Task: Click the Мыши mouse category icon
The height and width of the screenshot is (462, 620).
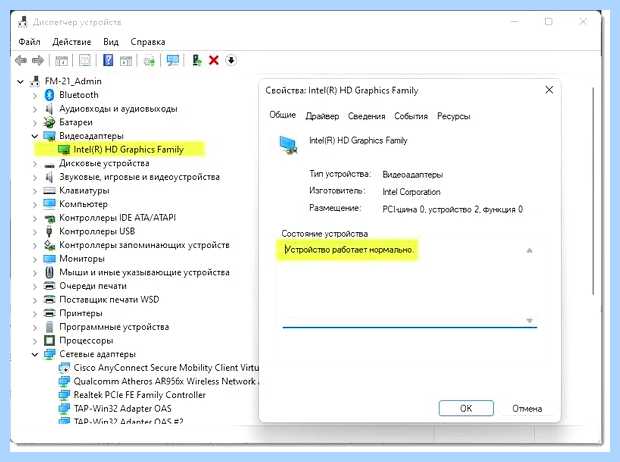Action: pyautogui.click(x=49, y=273)
